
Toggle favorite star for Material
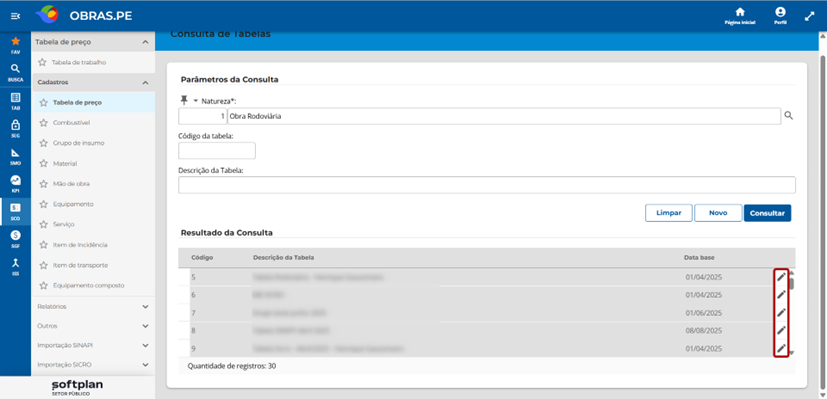[x=43, y=164]
